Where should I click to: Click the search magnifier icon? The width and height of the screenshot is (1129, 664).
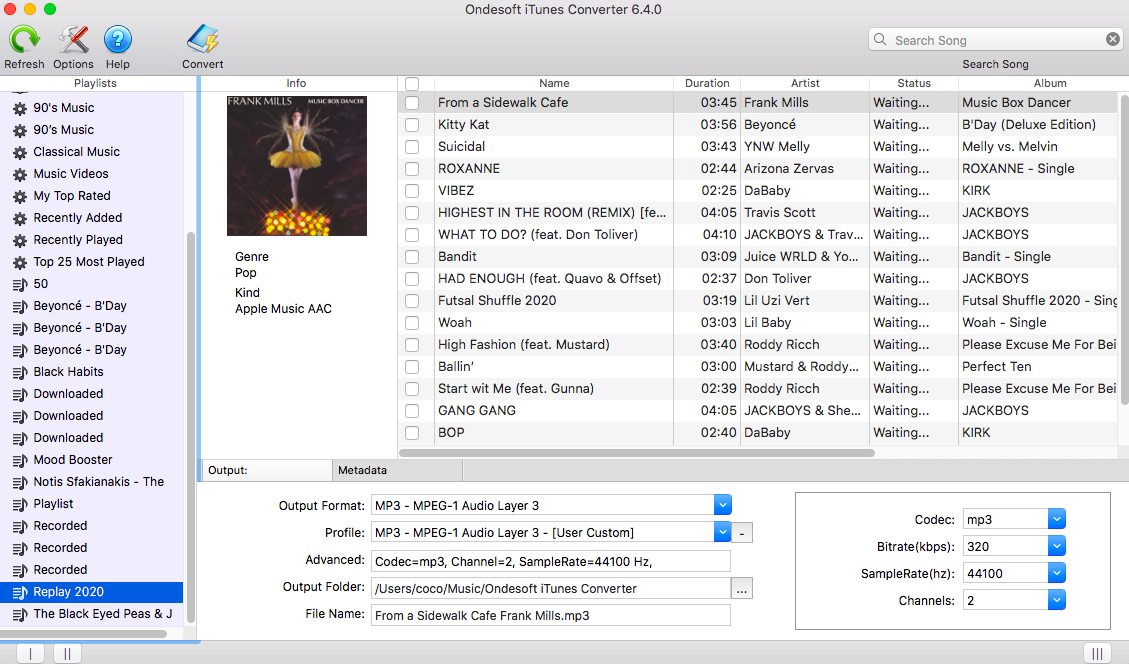(x=880, y=39)
